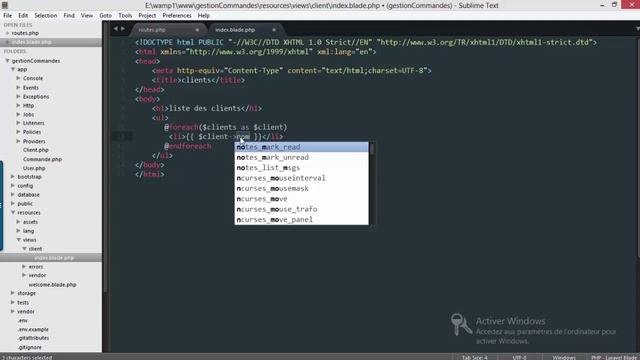Change UTF-8 encoding in status bar
Viewport: 640px width, 360px height.
click(519, 358)
